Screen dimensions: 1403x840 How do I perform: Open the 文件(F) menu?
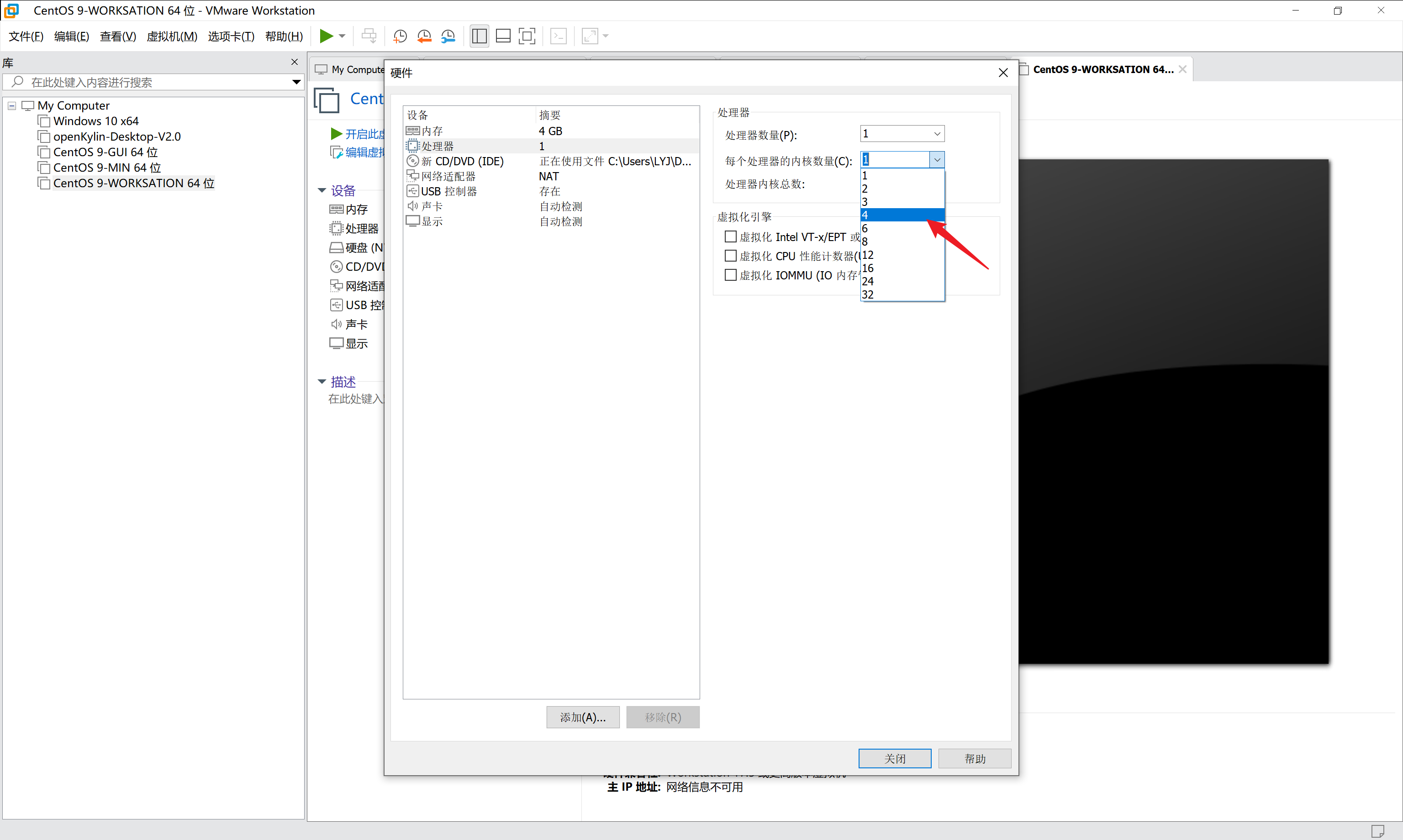[x=26, y=36]
